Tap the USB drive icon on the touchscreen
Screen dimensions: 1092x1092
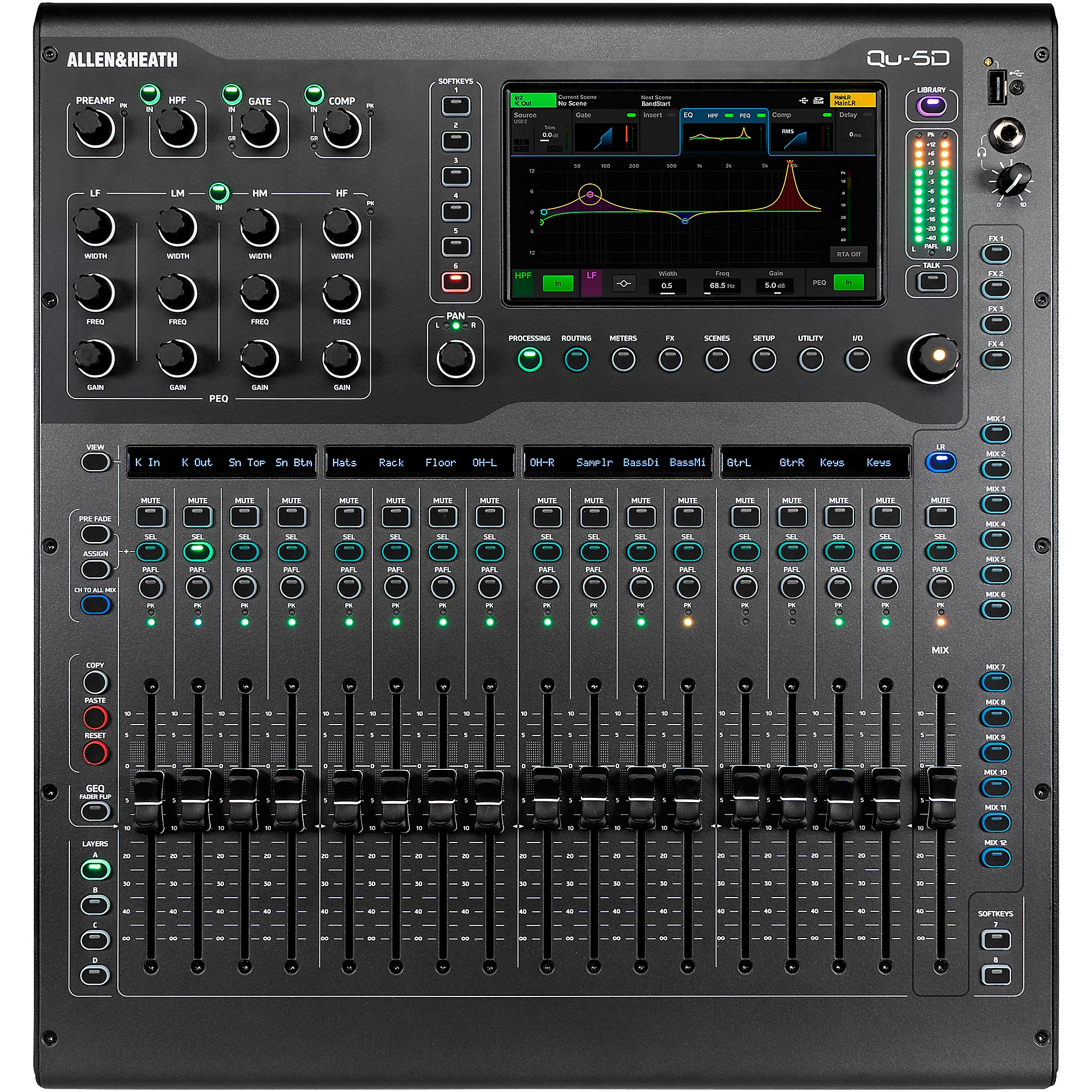[804, 100]
